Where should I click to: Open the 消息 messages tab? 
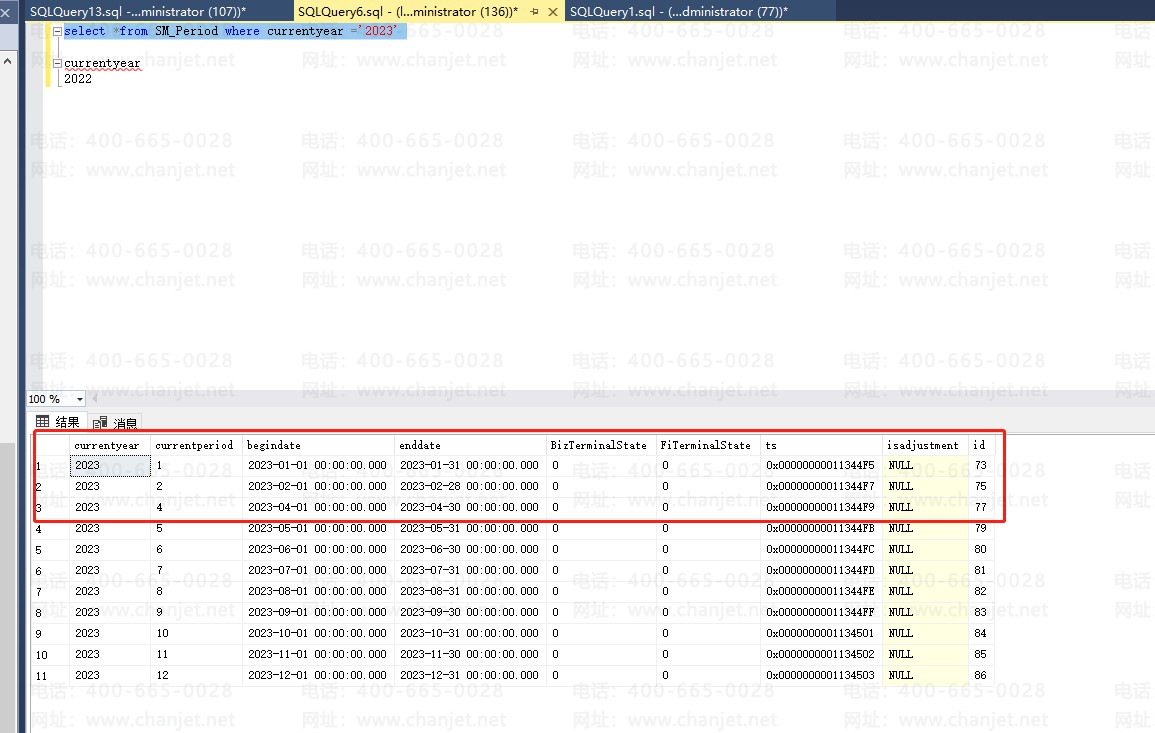(116, 423)
